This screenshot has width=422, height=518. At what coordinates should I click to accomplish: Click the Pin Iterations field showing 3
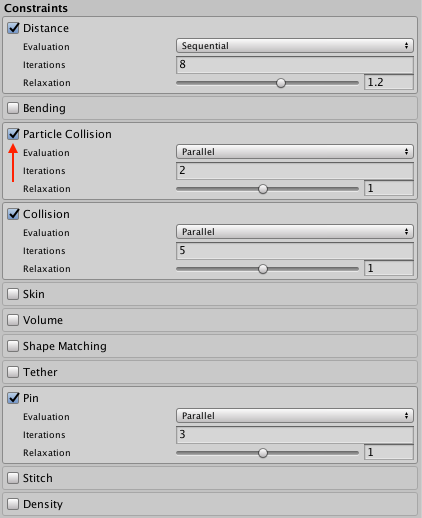(295, 434)
